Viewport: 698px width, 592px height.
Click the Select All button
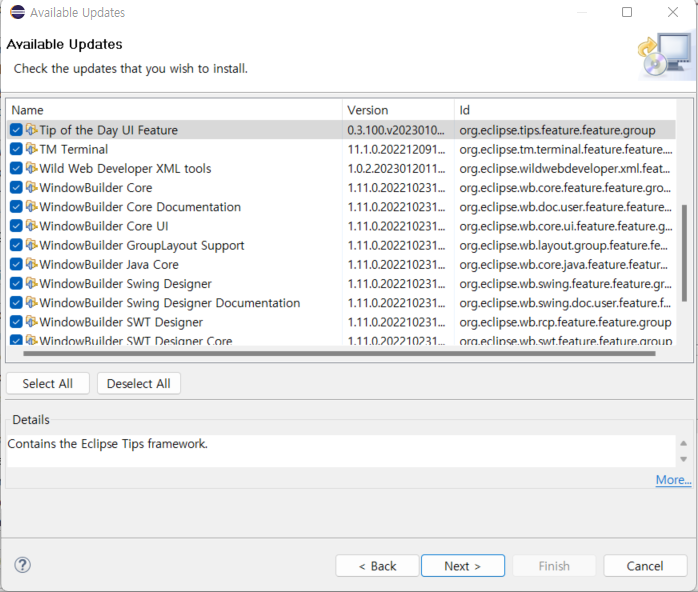48,384
